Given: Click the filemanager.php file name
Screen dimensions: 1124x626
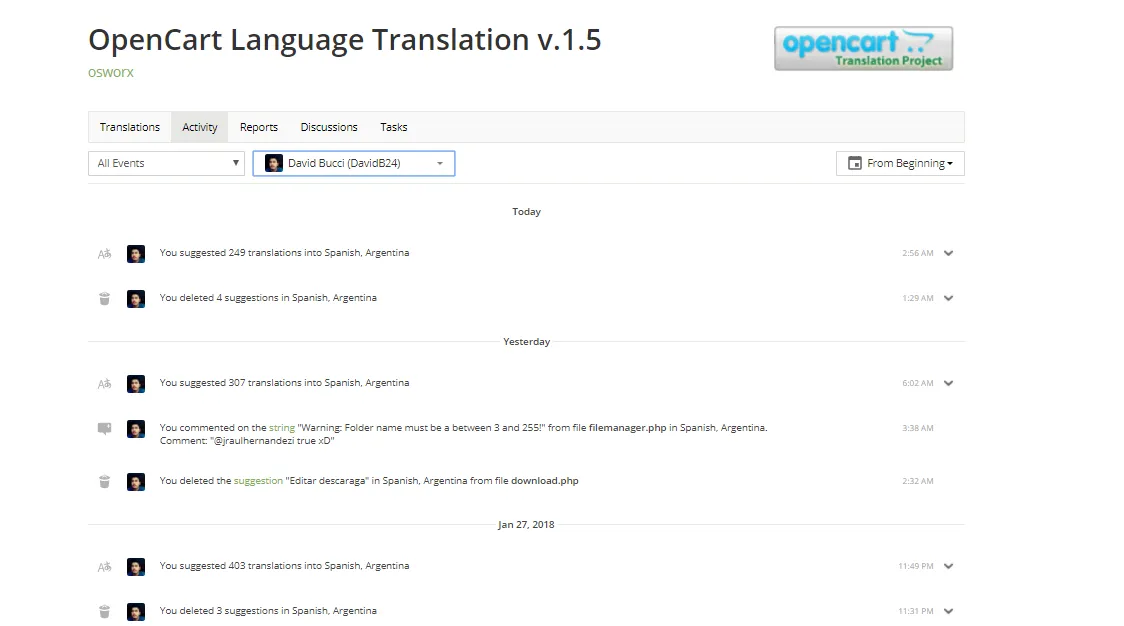Looking at the screenshot, I should tap(628, 428).
